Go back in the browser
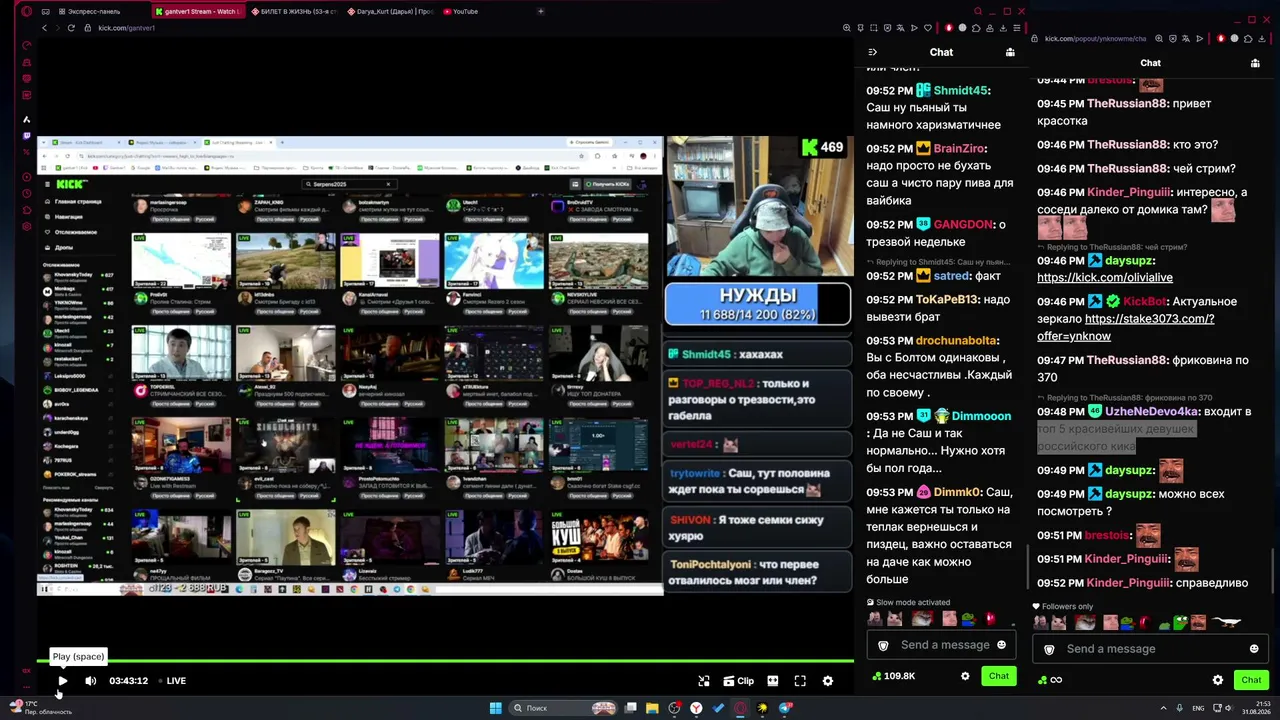1280x720 pixels. (x=44, y=28)
